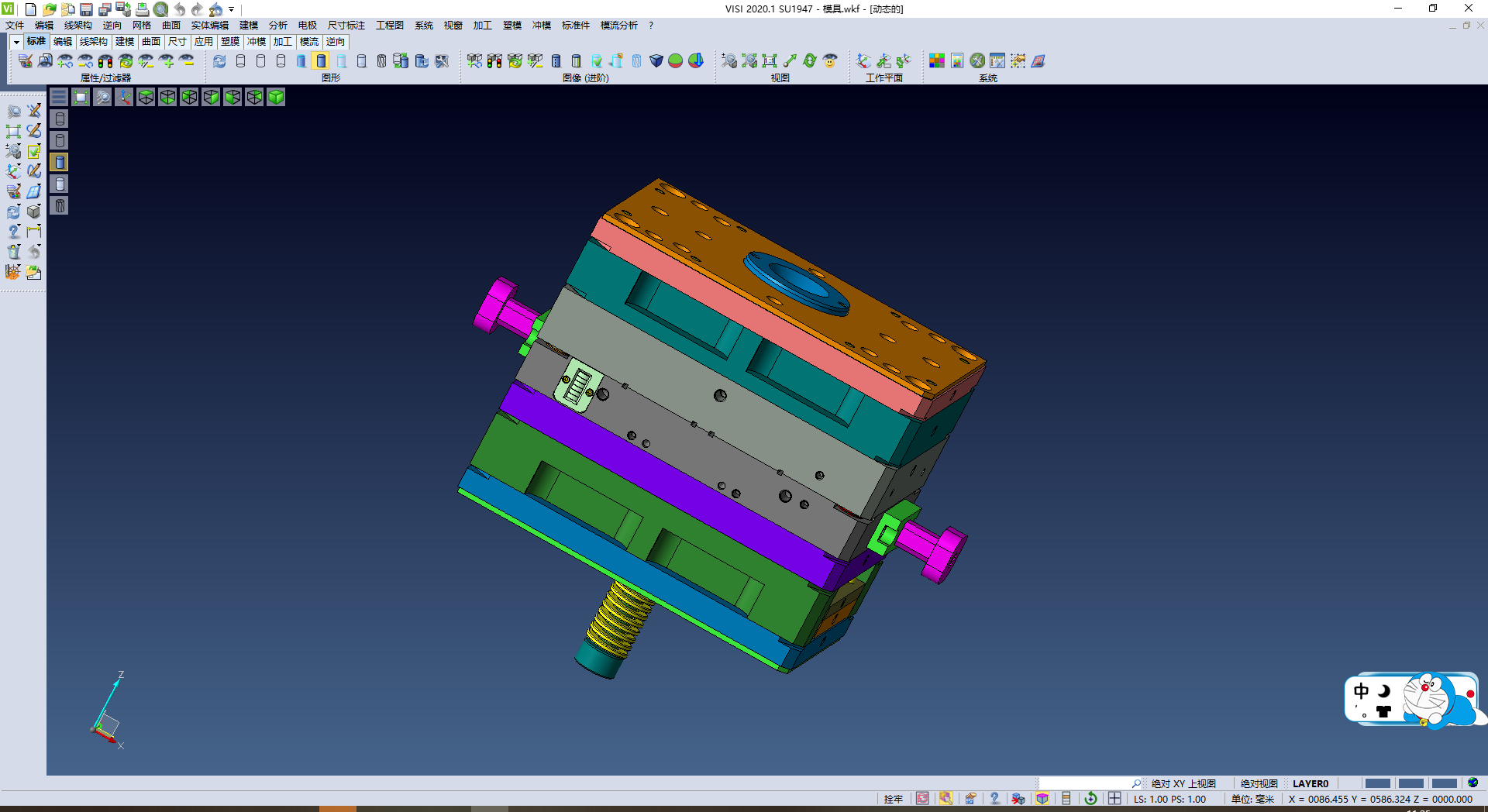Open the ribbon tab dropdown arrow beside 标准
The height and width of the screenshot is (812, 1488).
click(16, 42)
